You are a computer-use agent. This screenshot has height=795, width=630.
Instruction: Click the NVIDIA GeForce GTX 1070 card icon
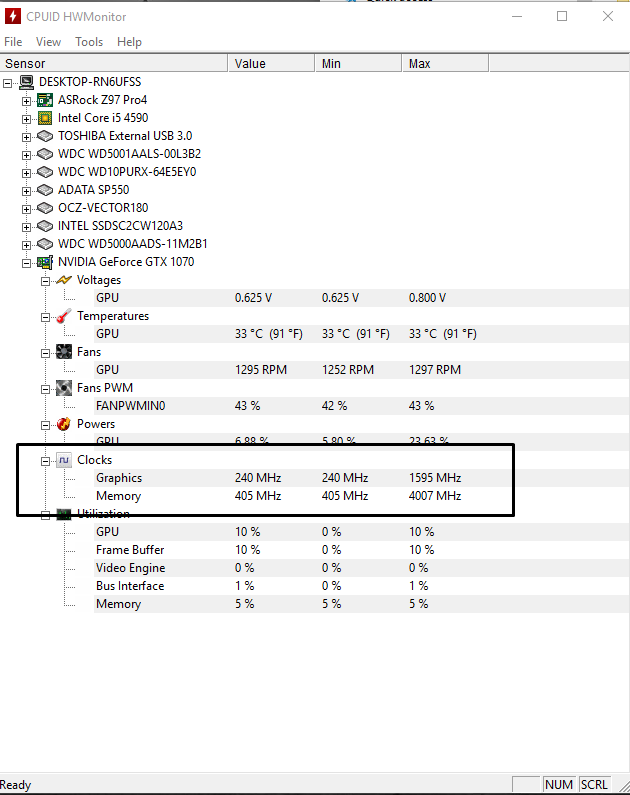click(x=45, y=262)
